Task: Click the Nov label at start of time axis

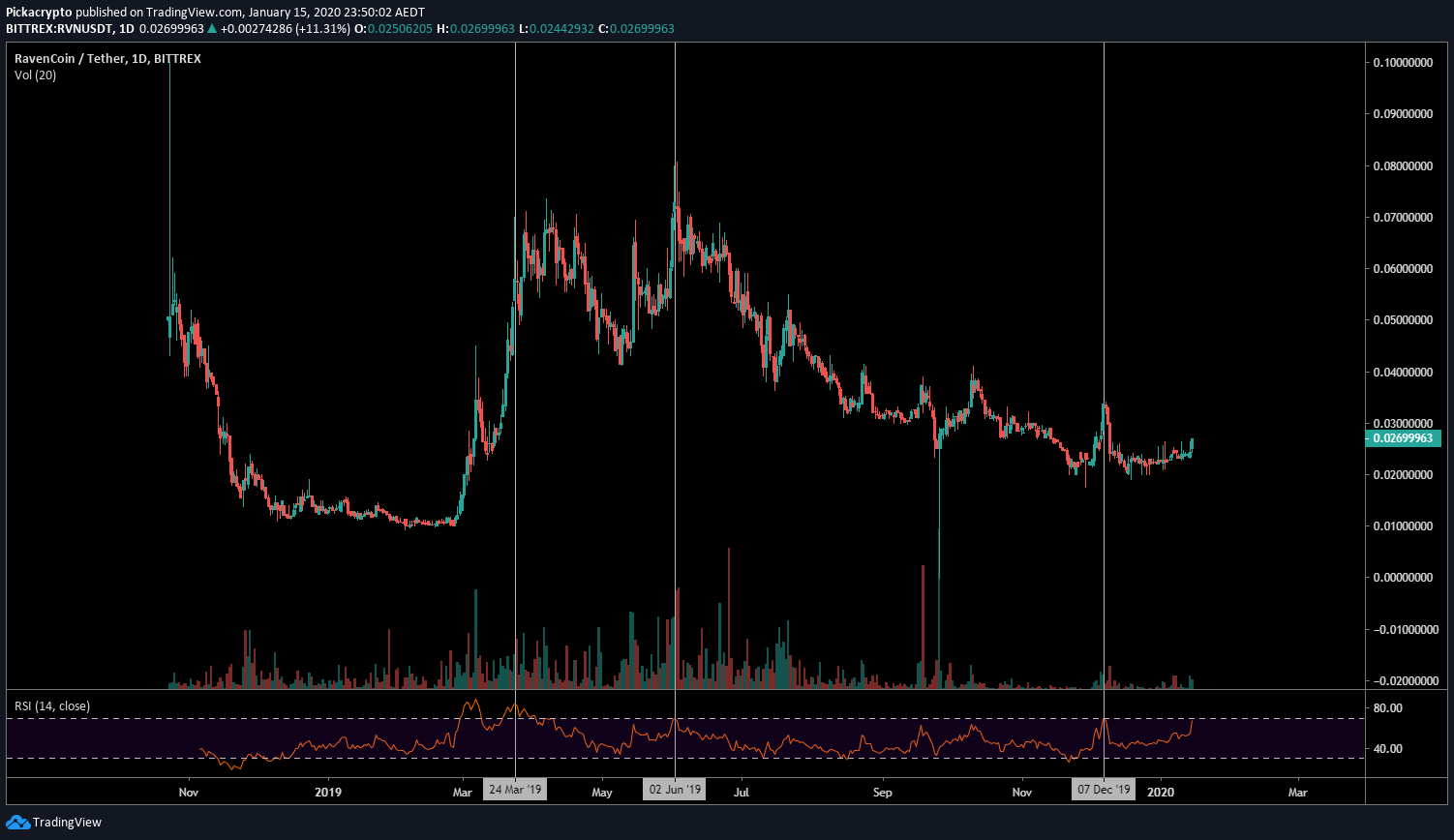Action: (x=189, y=792)
